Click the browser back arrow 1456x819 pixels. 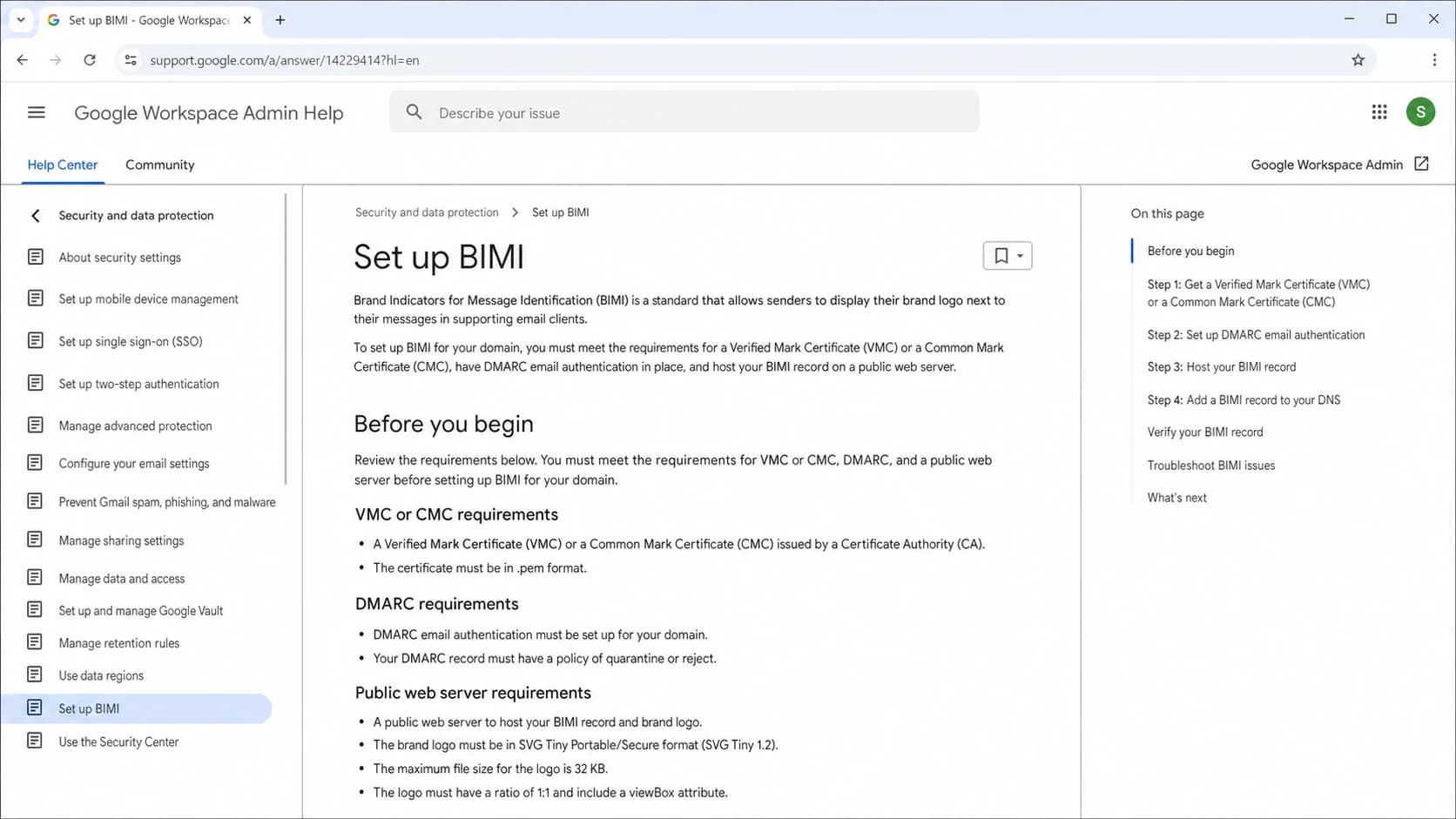pyautogui.click(x=23, y=60)
